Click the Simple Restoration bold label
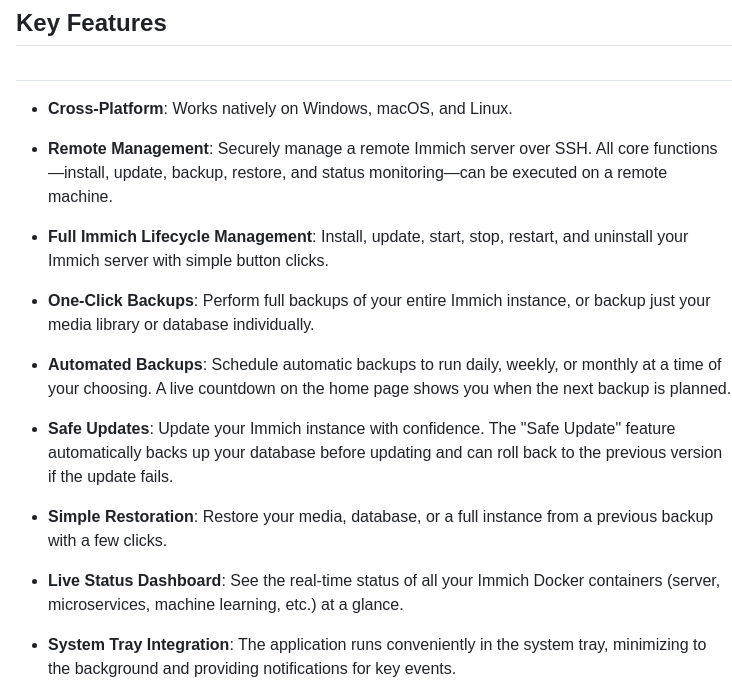Image resolution: width=732 pixels, height=691 pixels. [x=120, y=516]
